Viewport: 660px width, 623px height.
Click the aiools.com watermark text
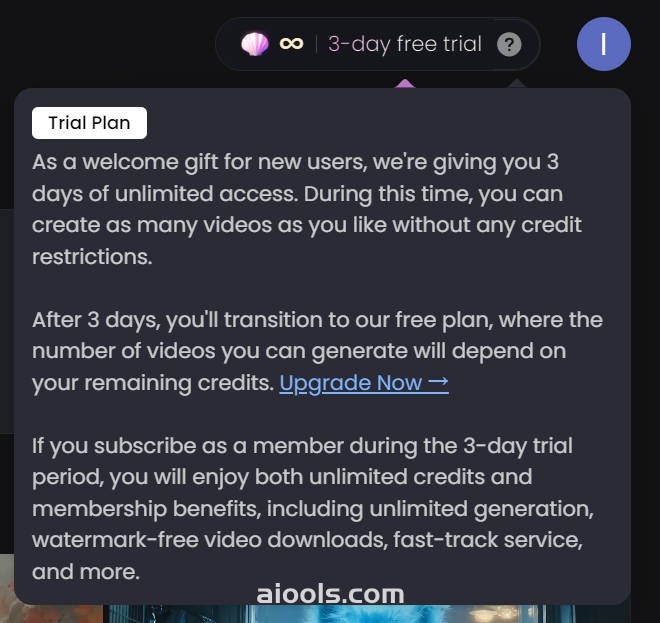330,594
